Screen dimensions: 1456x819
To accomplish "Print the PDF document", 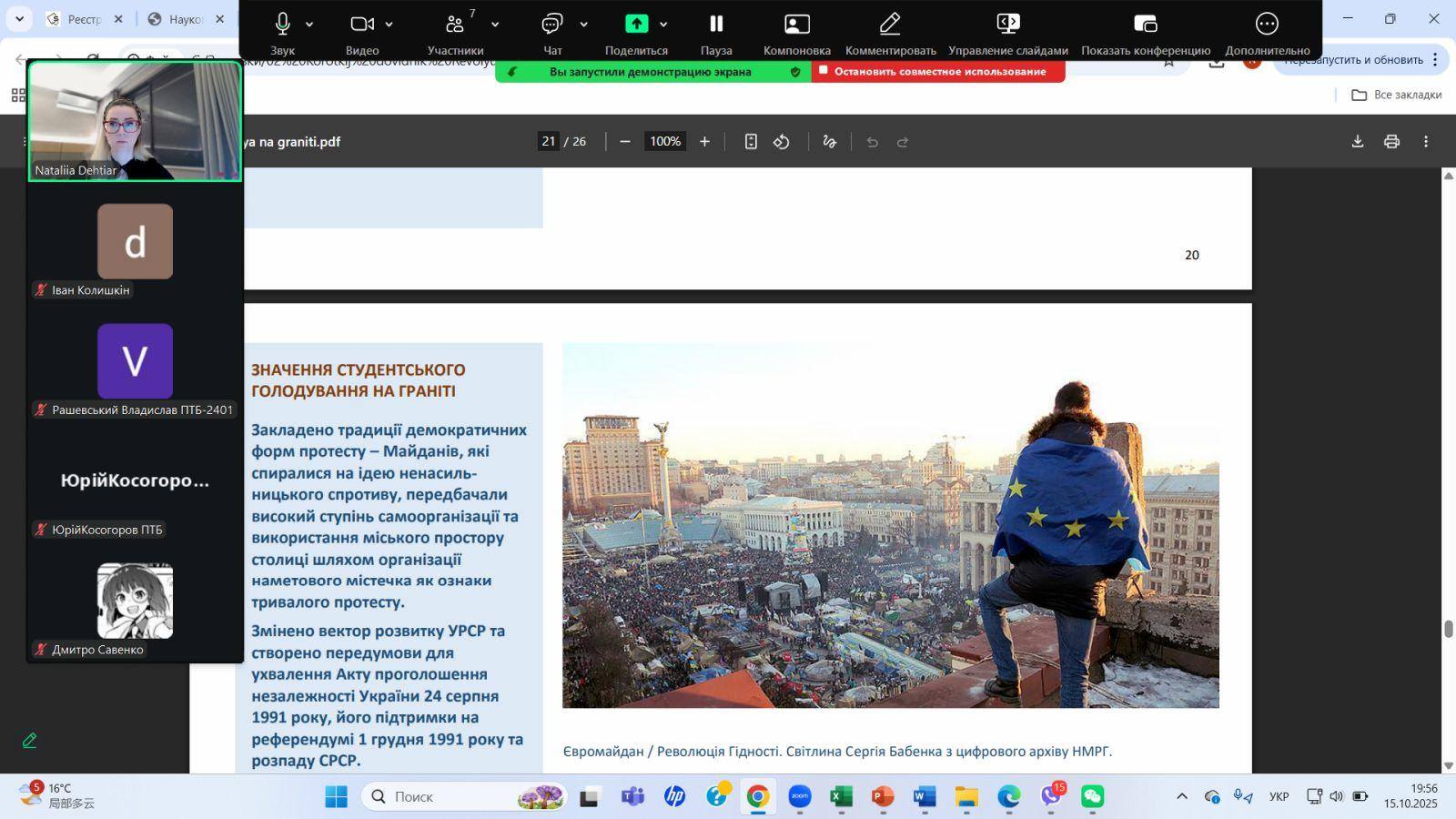I will pos(1391,142).
